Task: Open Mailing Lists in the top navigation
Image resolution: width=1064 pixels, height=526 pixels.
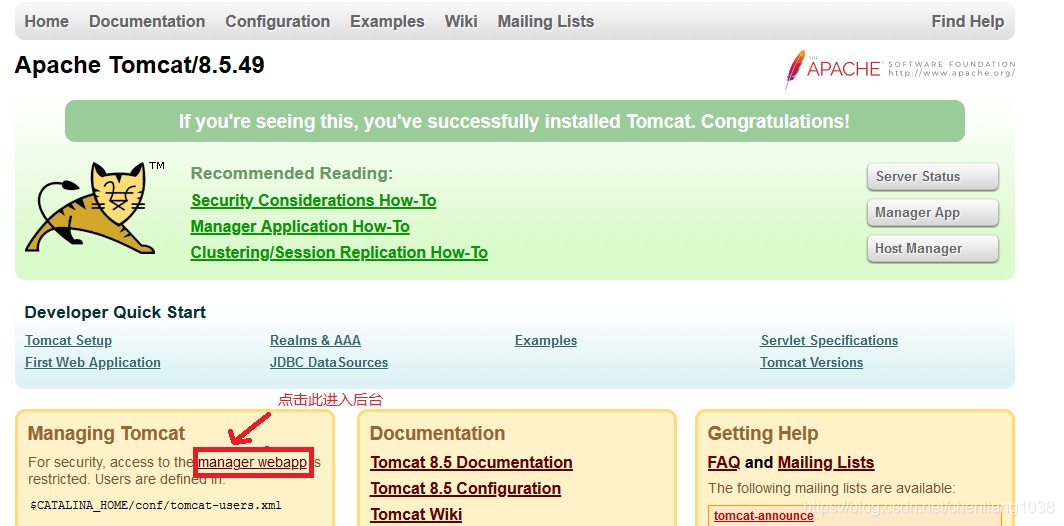Action: tap(546, 22)
